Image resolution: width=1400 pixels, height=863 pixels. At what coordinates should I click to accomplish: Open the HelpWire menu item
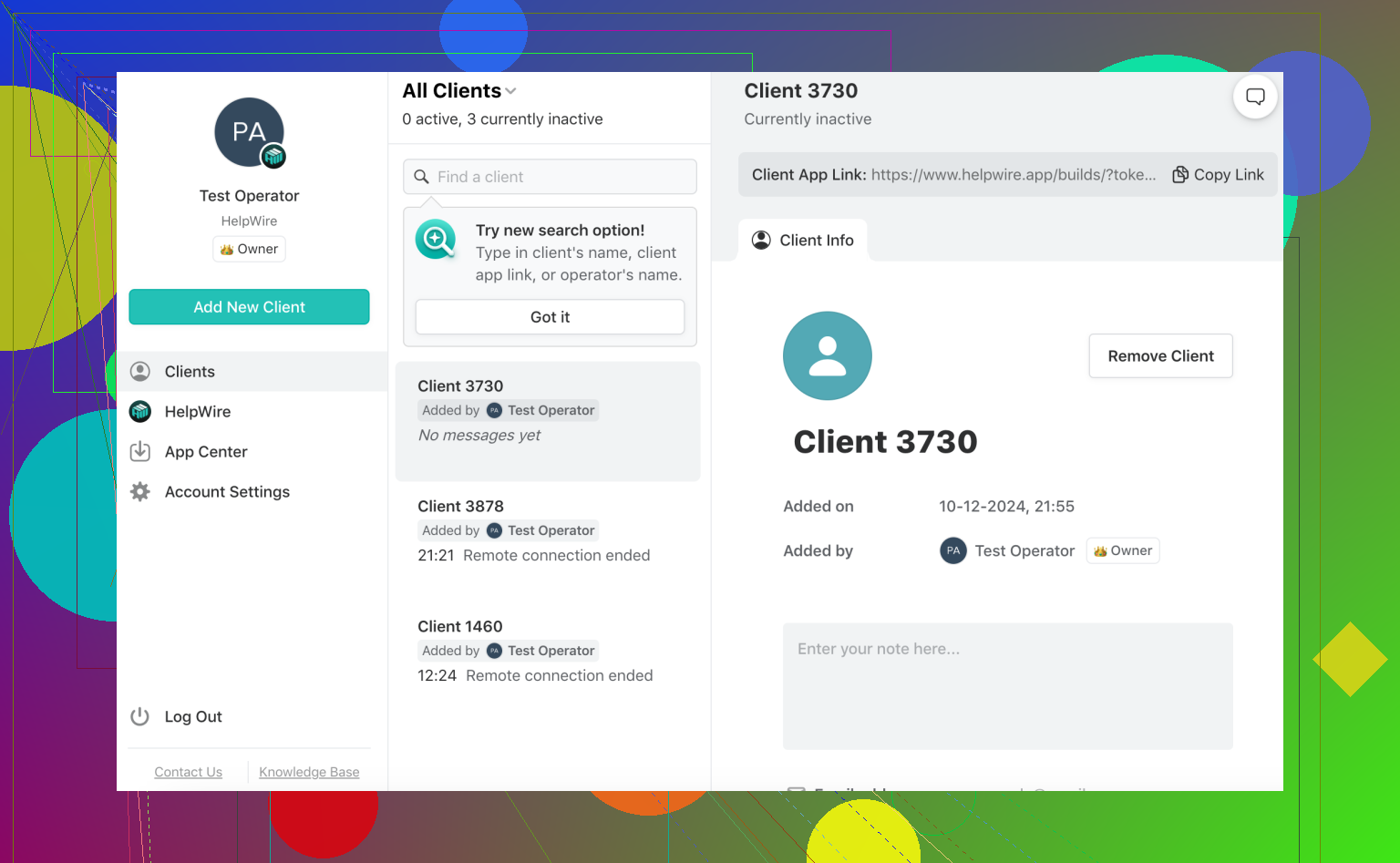pos(252,412)
